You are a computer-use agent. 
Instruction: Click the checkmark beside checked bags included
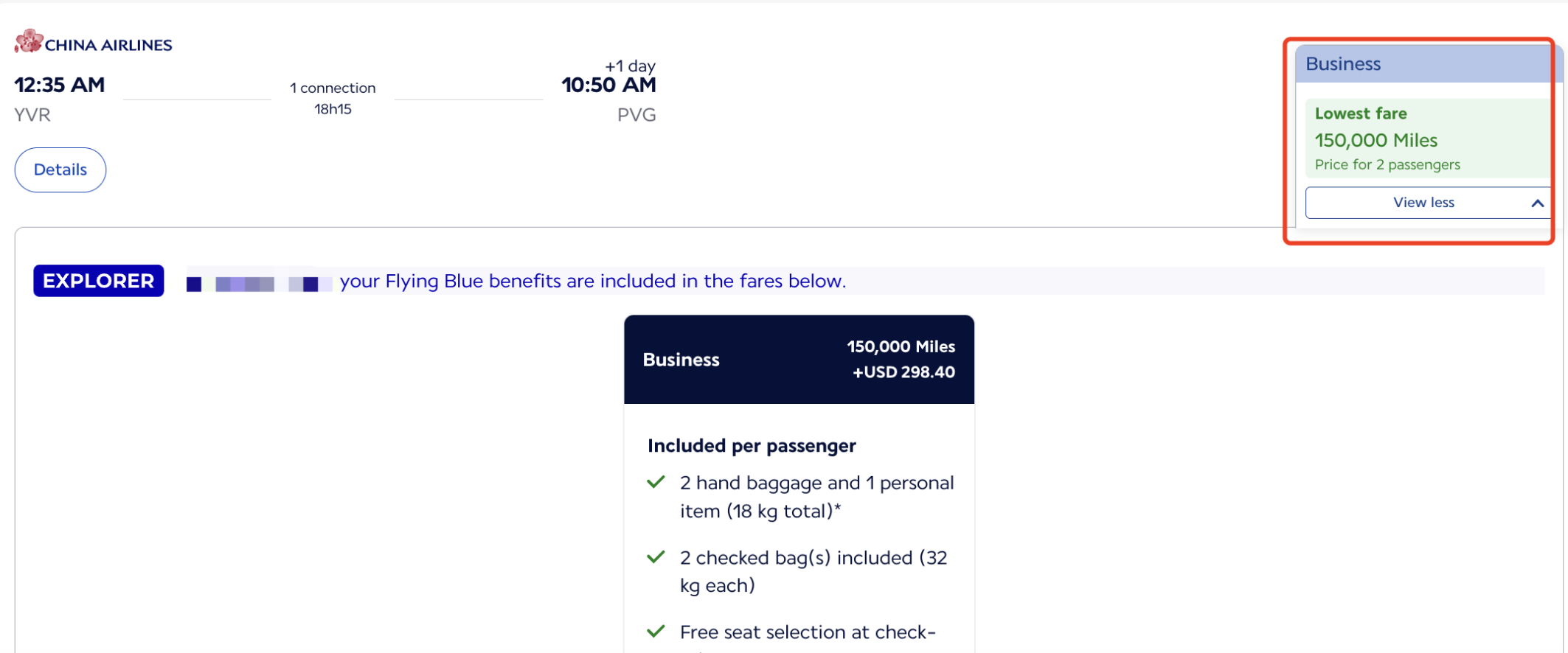point(656,557)
